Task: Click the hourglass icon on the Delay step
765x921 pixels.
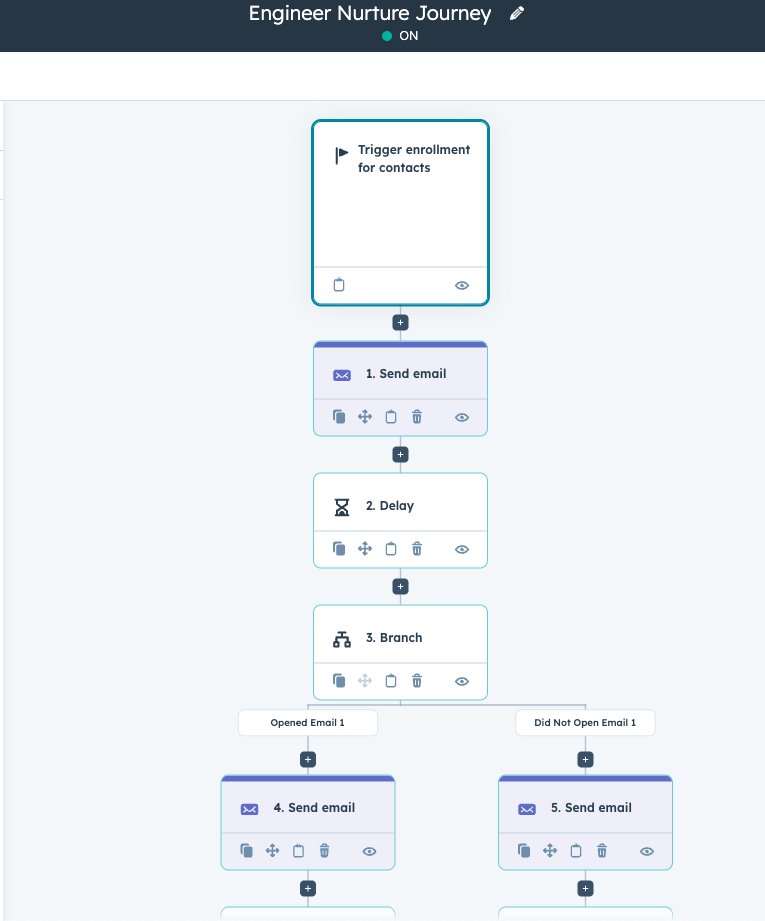Action: click(x=341, y=506)
